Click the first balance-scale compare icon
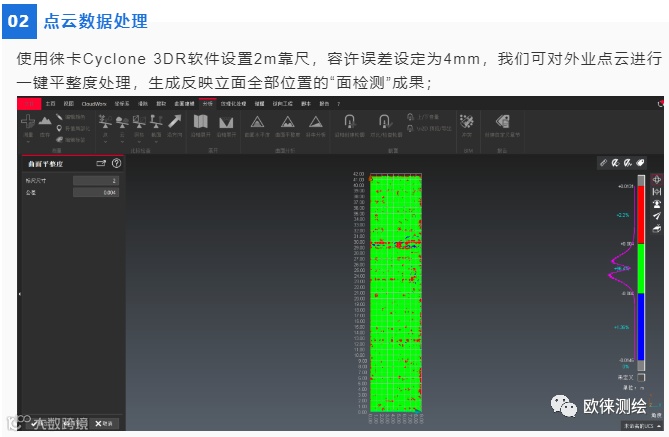Screen dimensions: 669x437 click(x=105, y=122)
